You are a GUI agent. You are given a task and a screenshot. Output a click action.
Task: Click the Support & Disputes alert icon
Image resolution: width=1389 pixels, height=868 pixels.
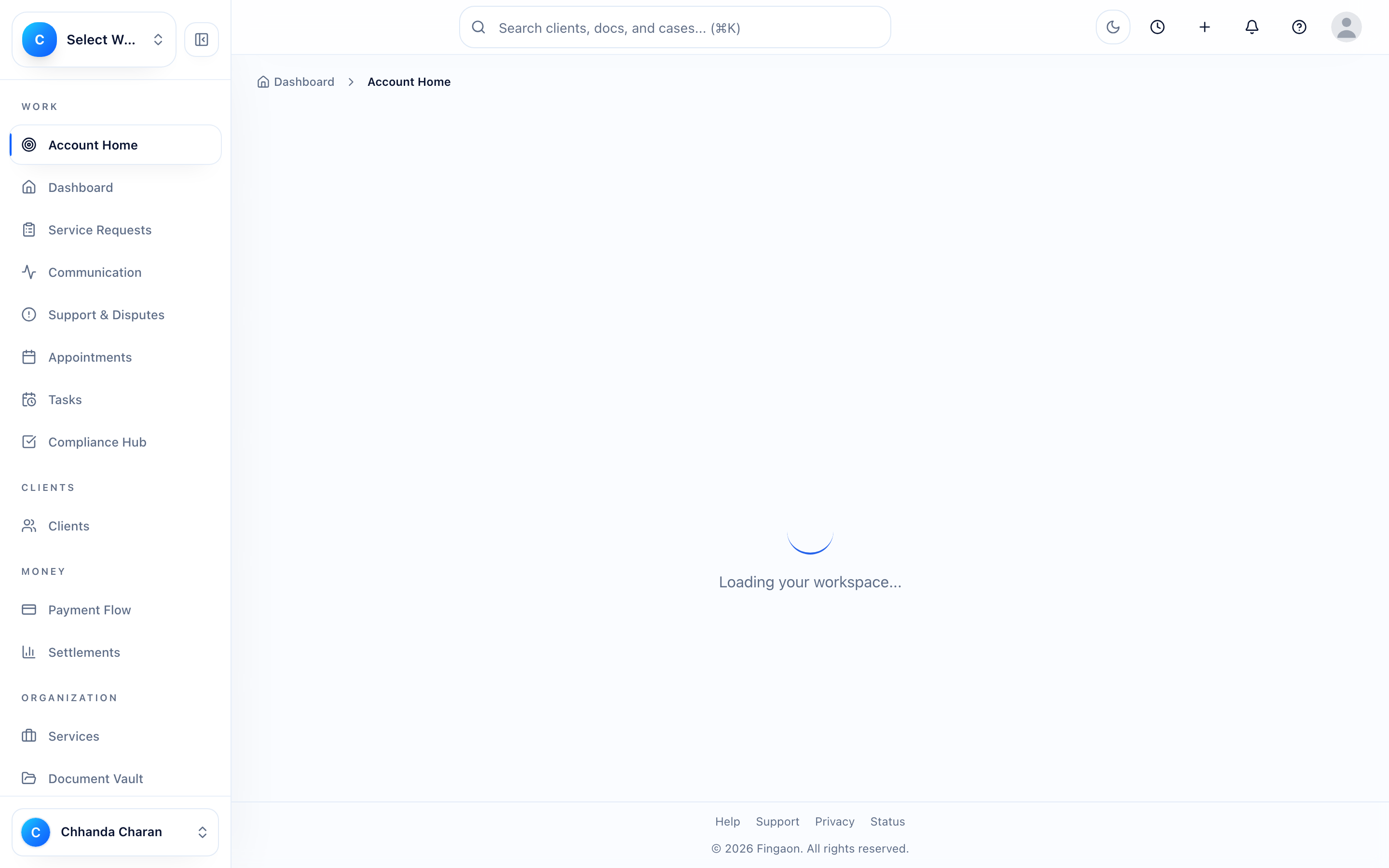coord(29,314)
